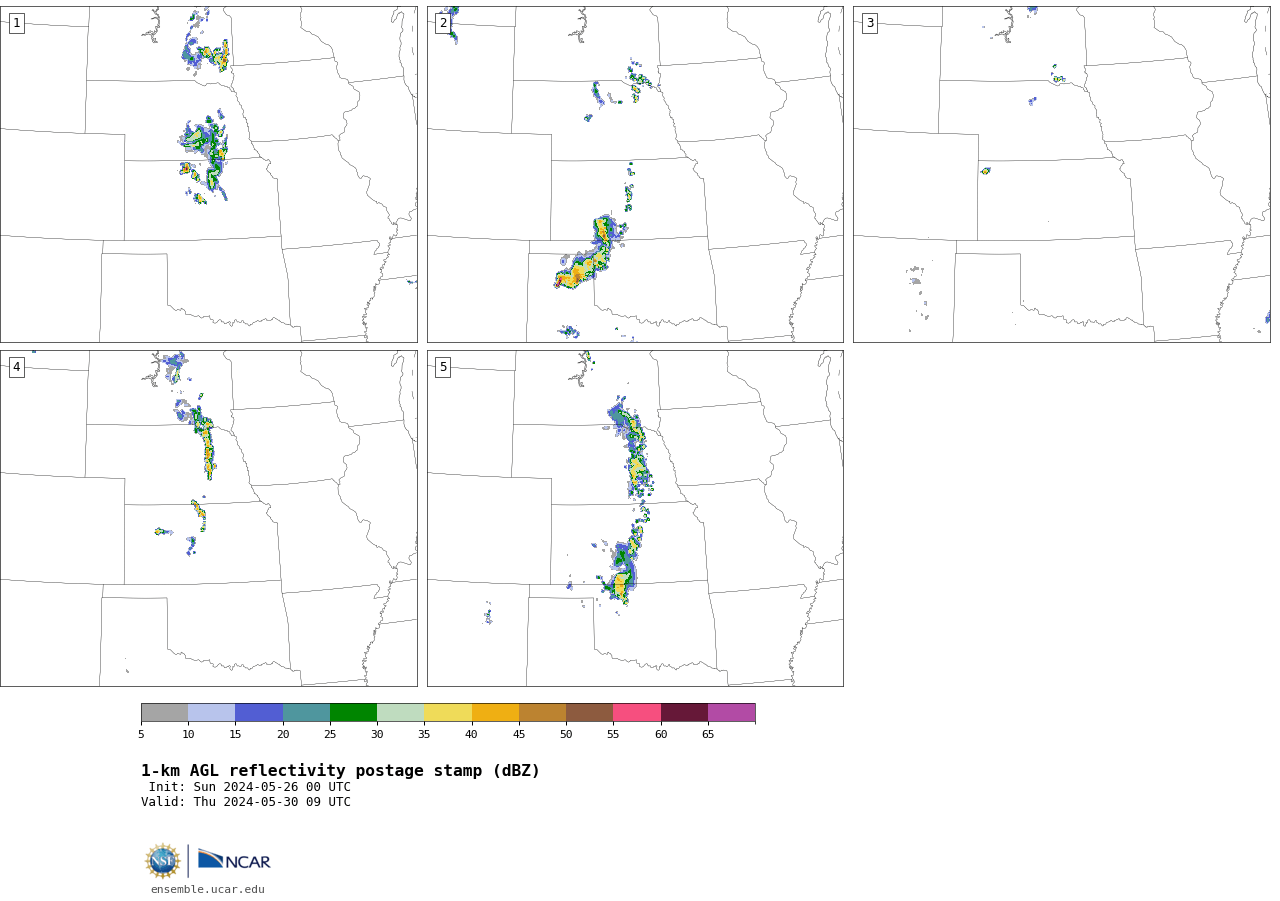
Task: Open the ensemble.ucar.edu link text
Action: tap(208, 889)
